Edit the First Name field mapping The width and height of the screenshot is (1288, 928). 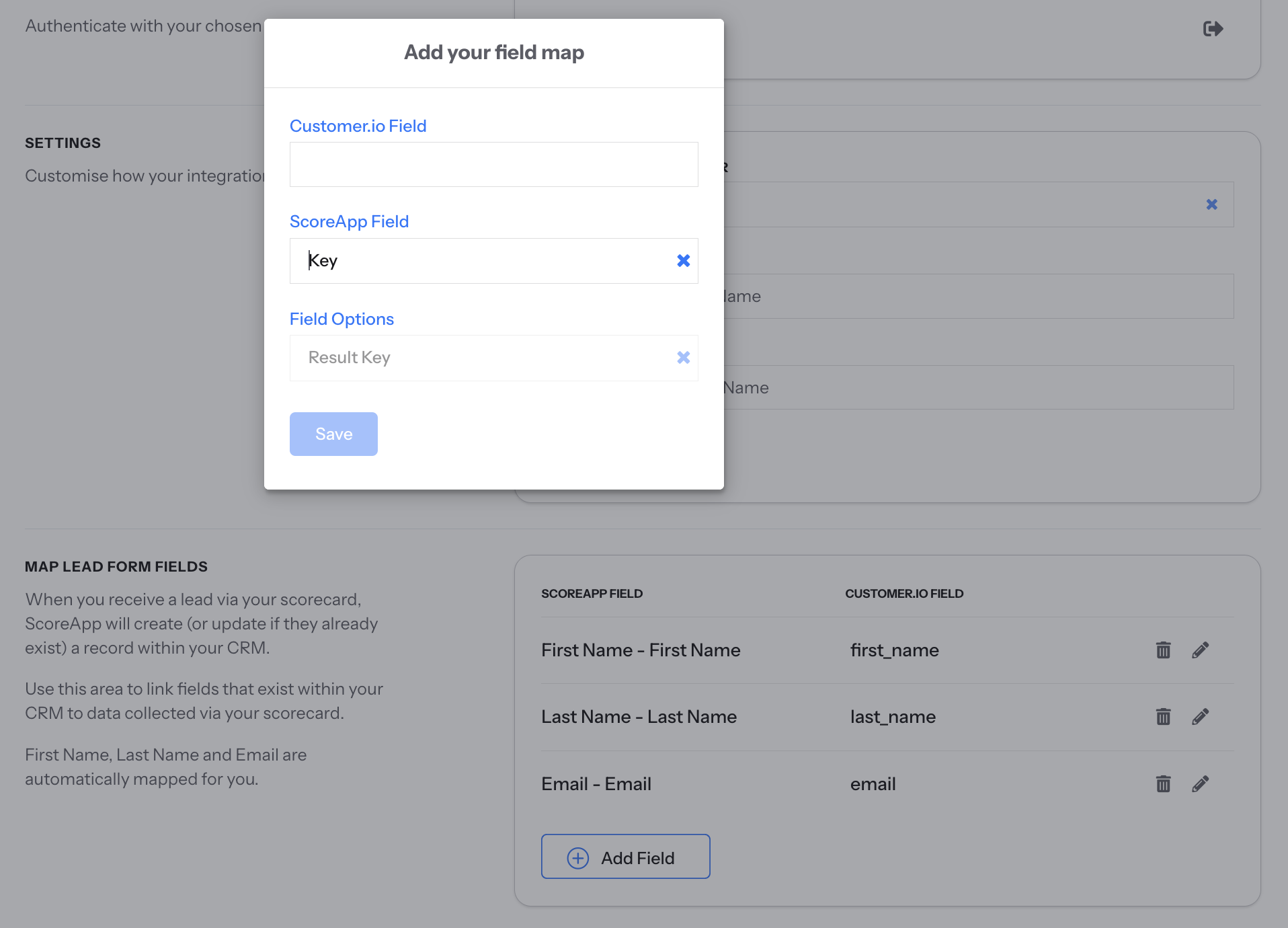pos(1201,650)
